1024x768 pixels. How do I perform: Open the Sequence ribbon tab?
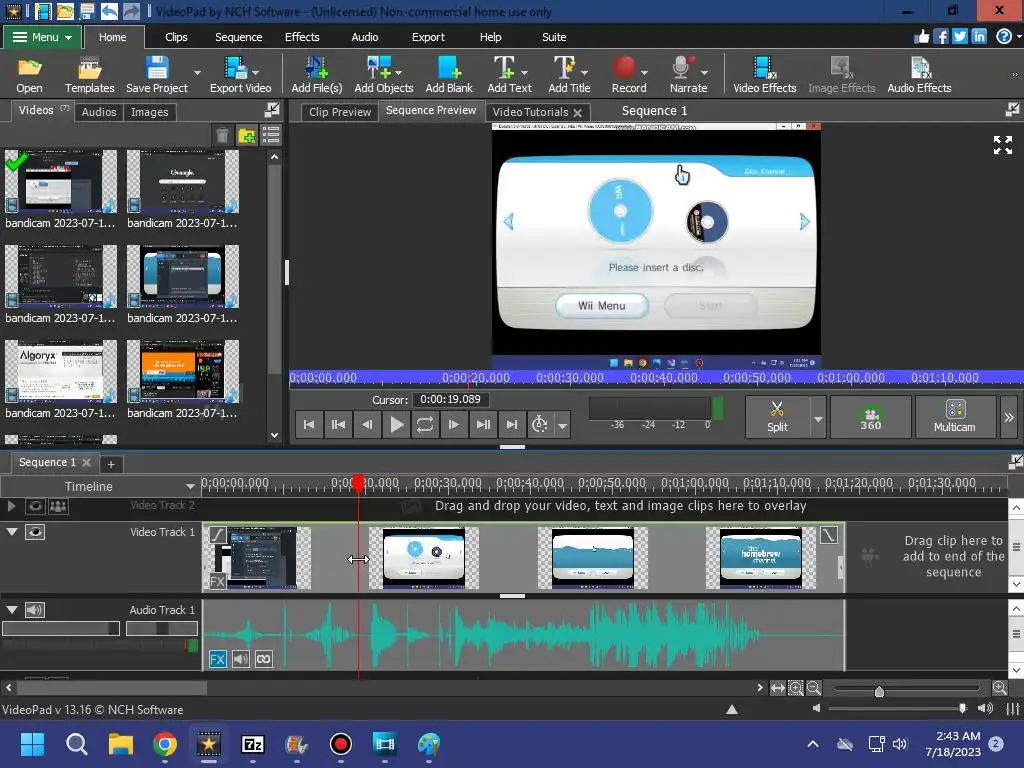point(238,37)
